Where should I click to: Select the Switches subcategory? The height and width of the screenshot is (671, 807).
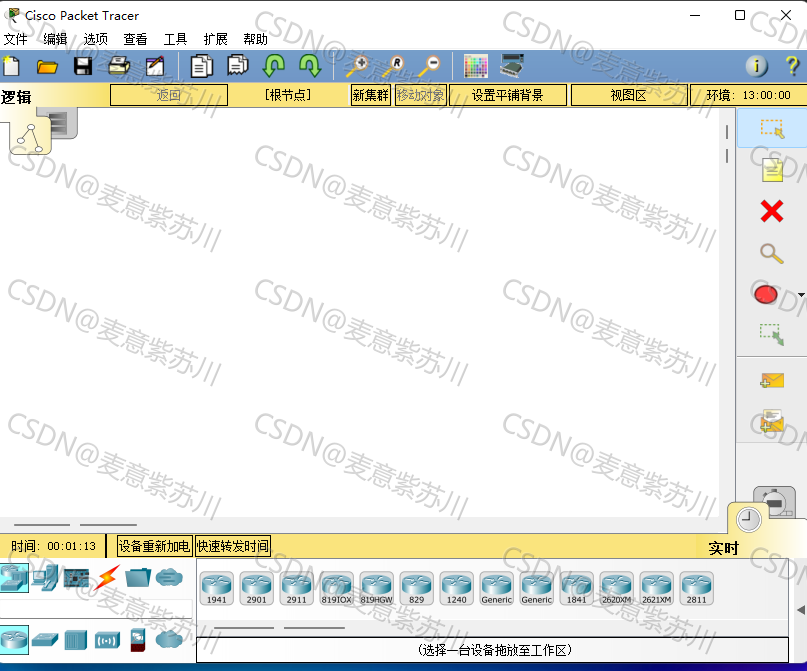click(x=45, y=640)
